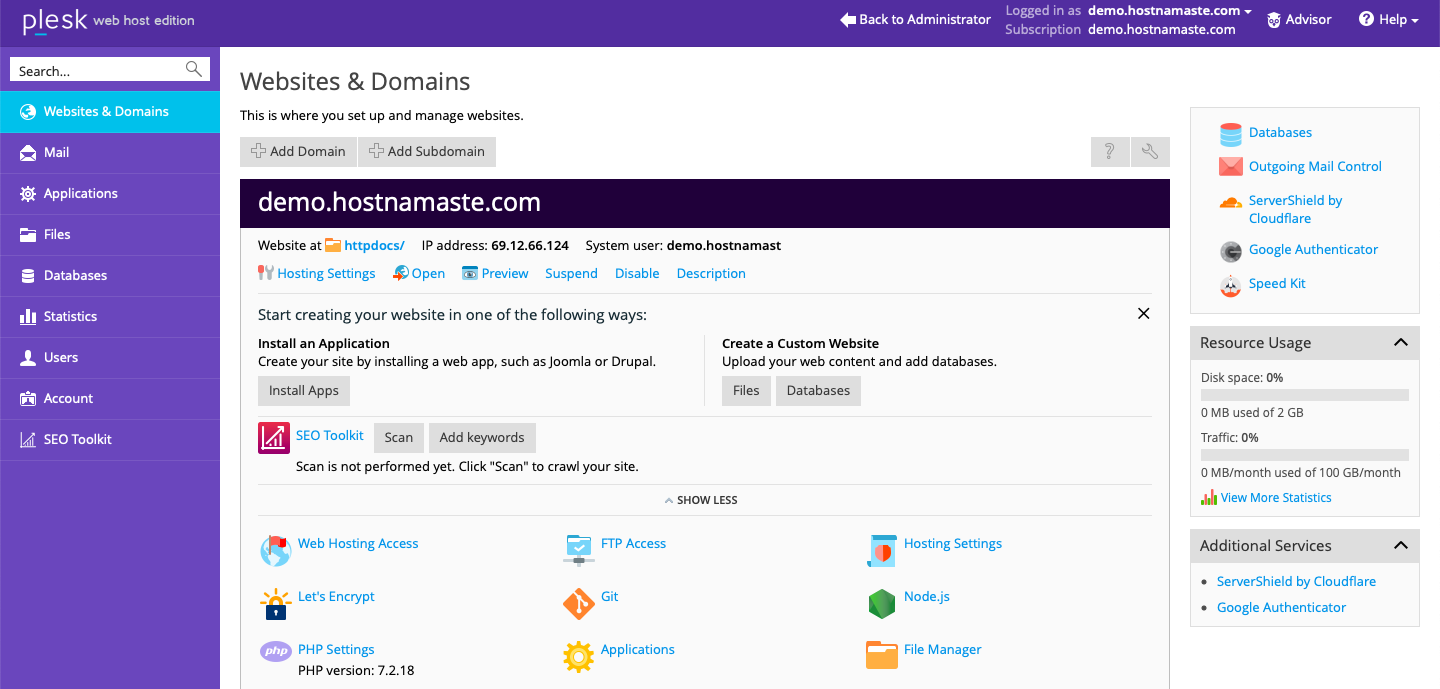Click the Applications gear icon in grid

tap(579, 656)
